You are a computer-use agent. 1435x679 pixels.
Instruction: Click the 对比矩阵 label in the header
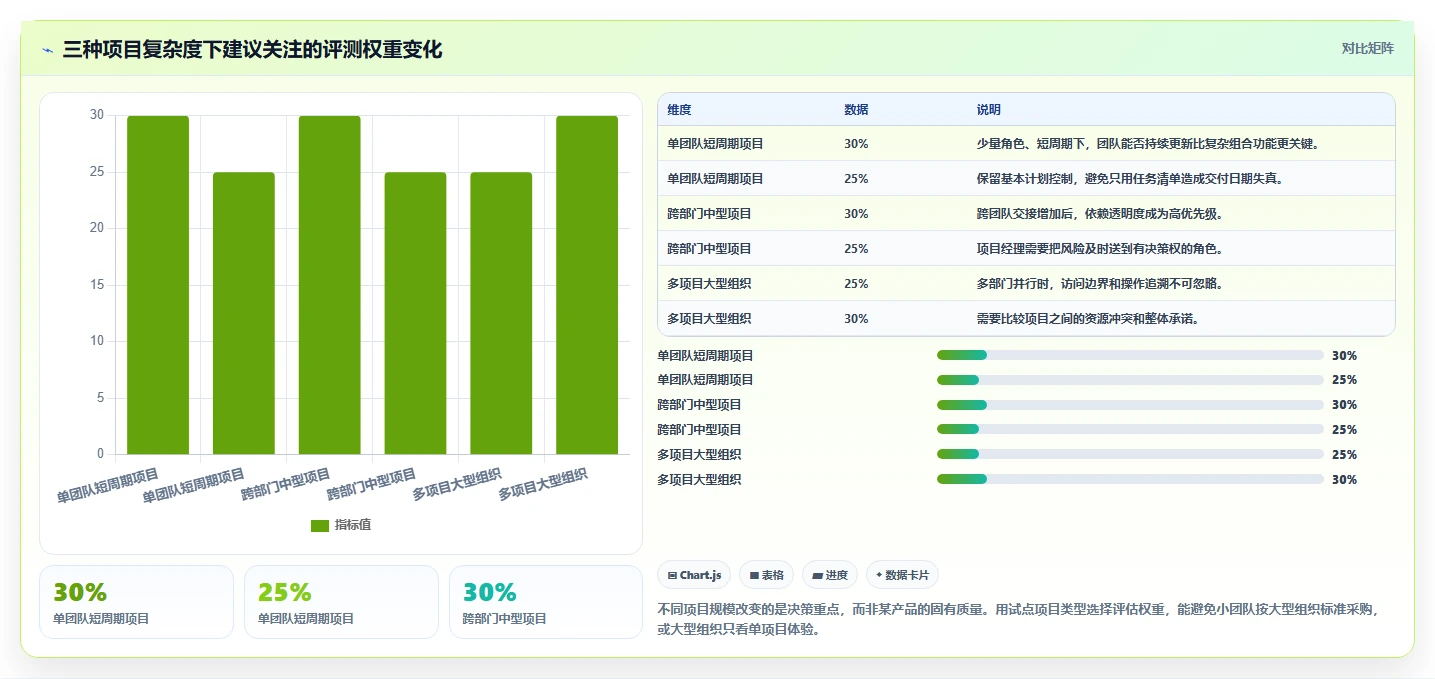coord(1367,48)
